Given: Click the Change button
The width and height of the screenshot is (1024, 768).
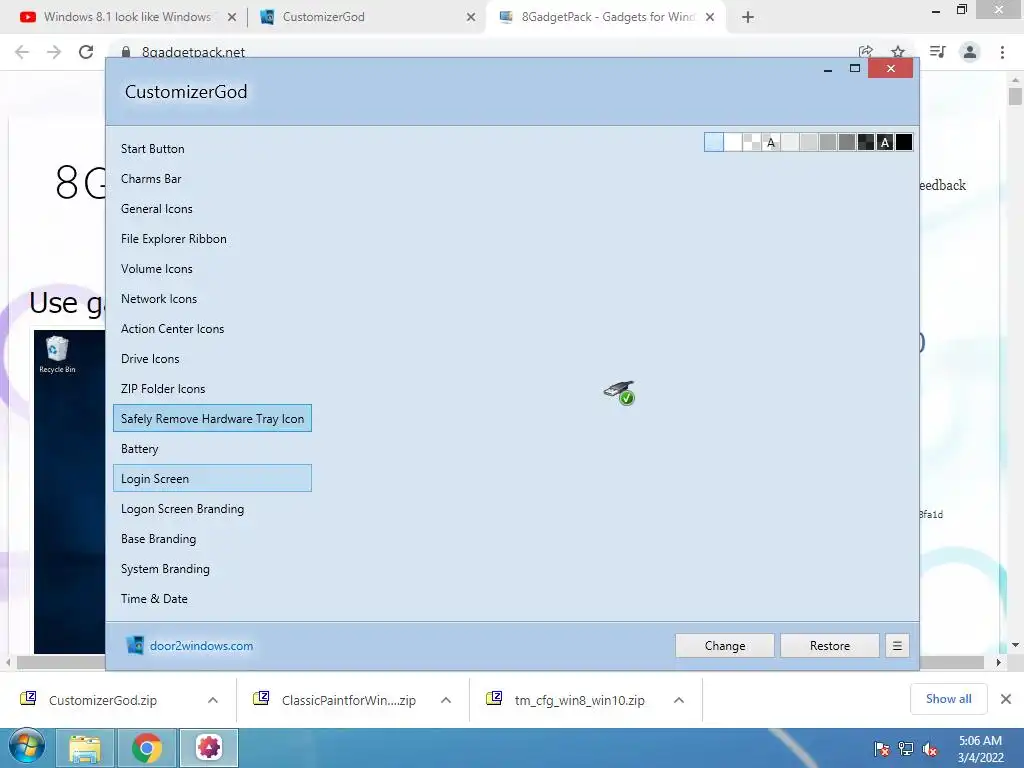Looking at the screenshot, I should (x=725, y=646).
